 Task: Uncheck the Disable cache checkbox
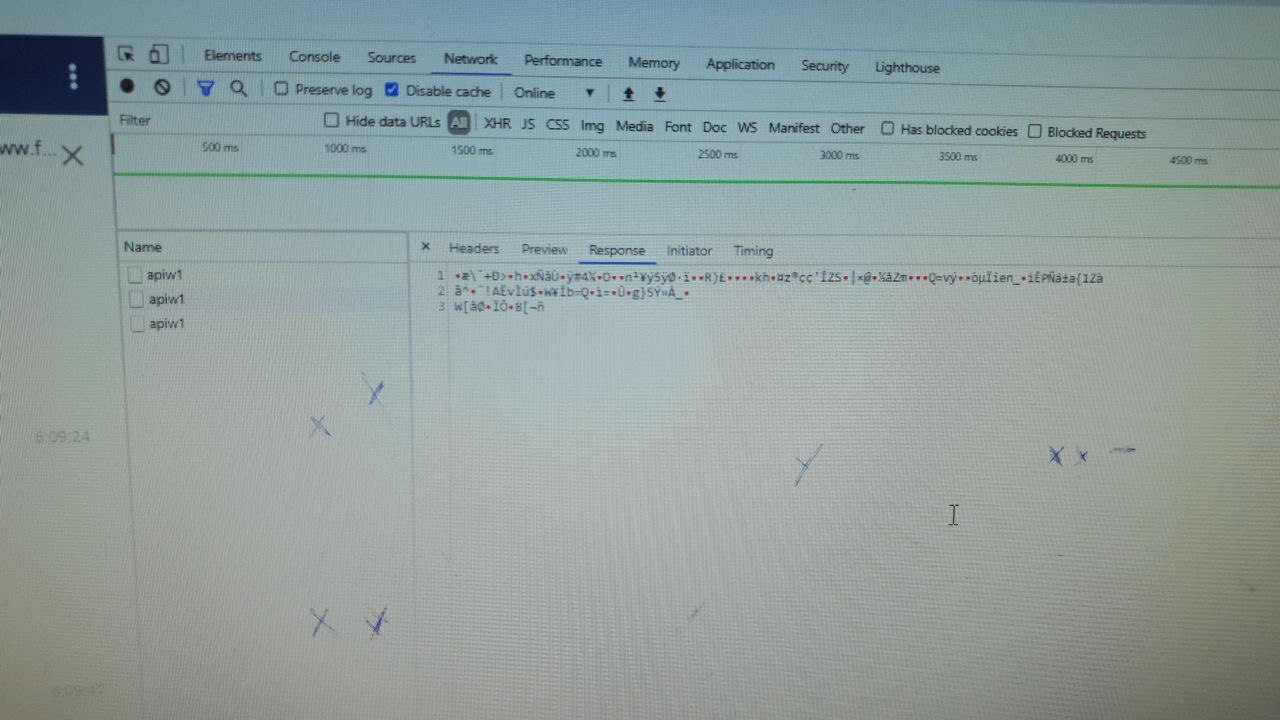tap(392, 90)
